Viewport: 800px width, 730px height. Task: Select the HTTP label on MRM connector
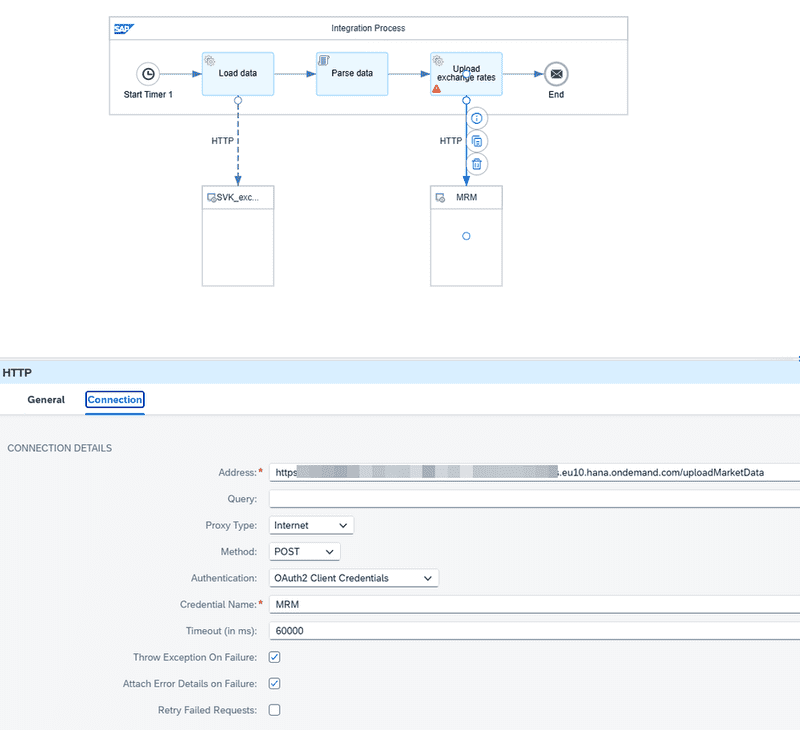coord(451,141)
